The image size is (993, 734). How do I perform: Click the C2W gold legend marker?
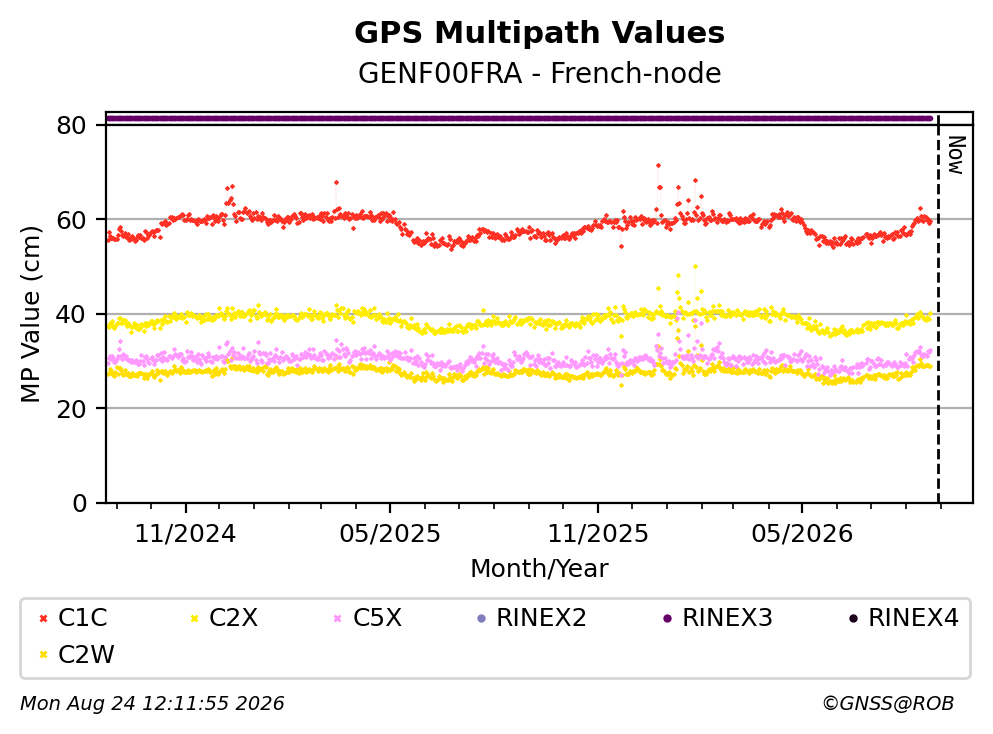[x=44, y=655]
